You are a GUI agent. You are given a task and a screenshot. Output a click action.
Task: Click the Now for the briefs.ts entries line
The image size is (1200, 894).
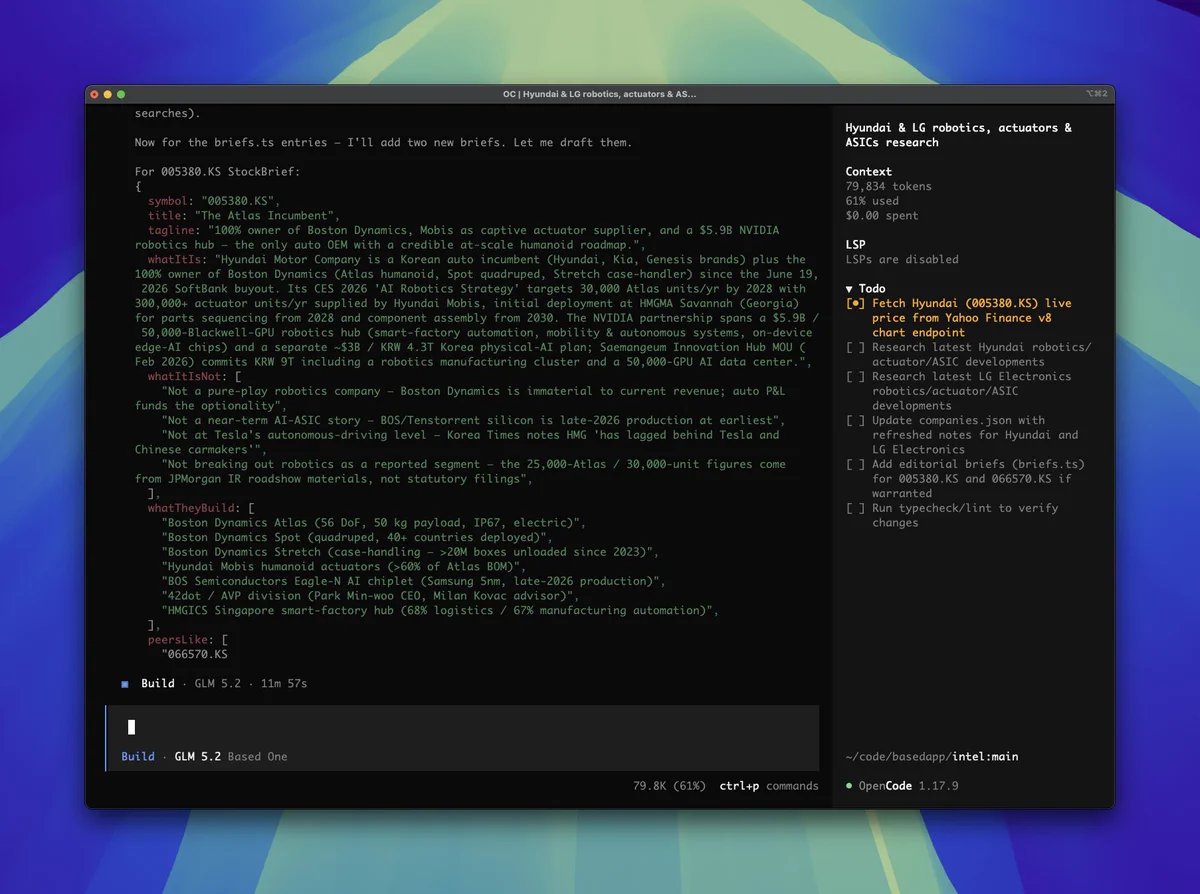click(384, 143)
